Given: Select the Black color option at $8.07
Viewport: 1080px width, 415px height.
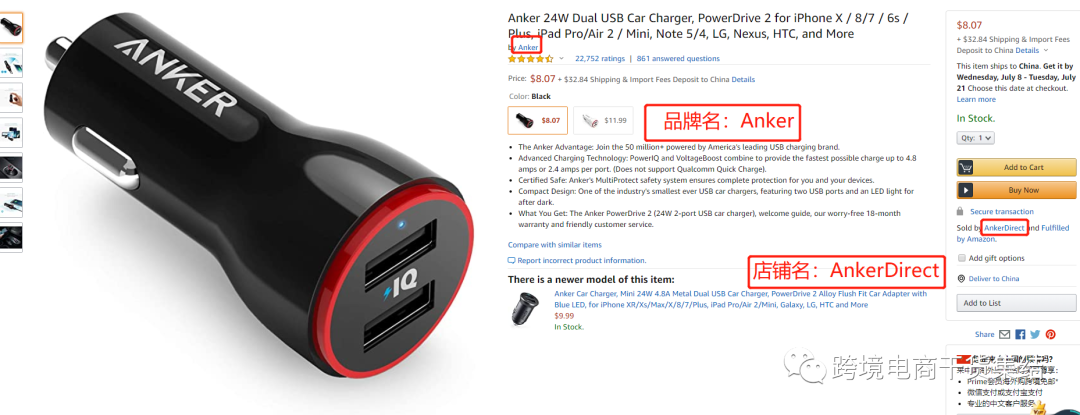Looking at the screenshot, I should coord(537,120).
